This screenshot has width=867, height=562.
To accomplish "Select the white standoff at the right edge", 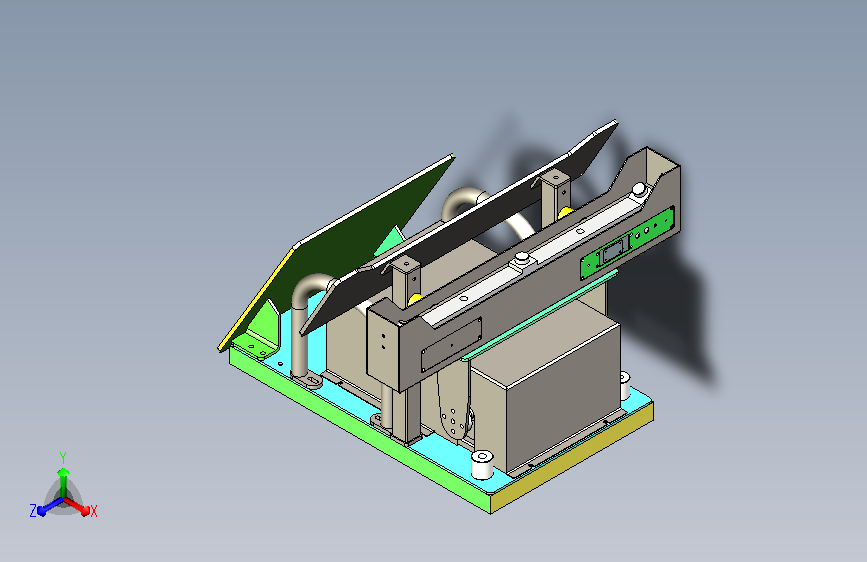I will click(625, 384).
